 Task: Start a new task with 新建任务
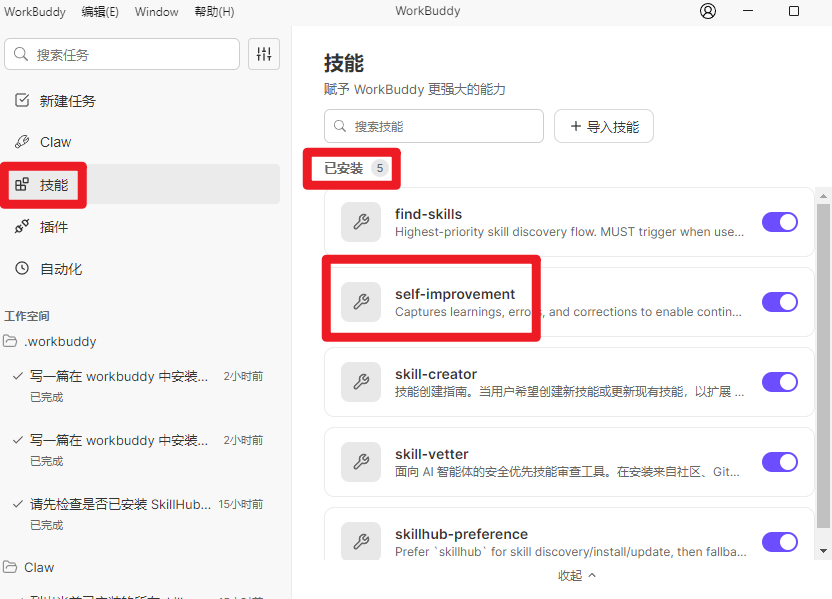[67, 101]
